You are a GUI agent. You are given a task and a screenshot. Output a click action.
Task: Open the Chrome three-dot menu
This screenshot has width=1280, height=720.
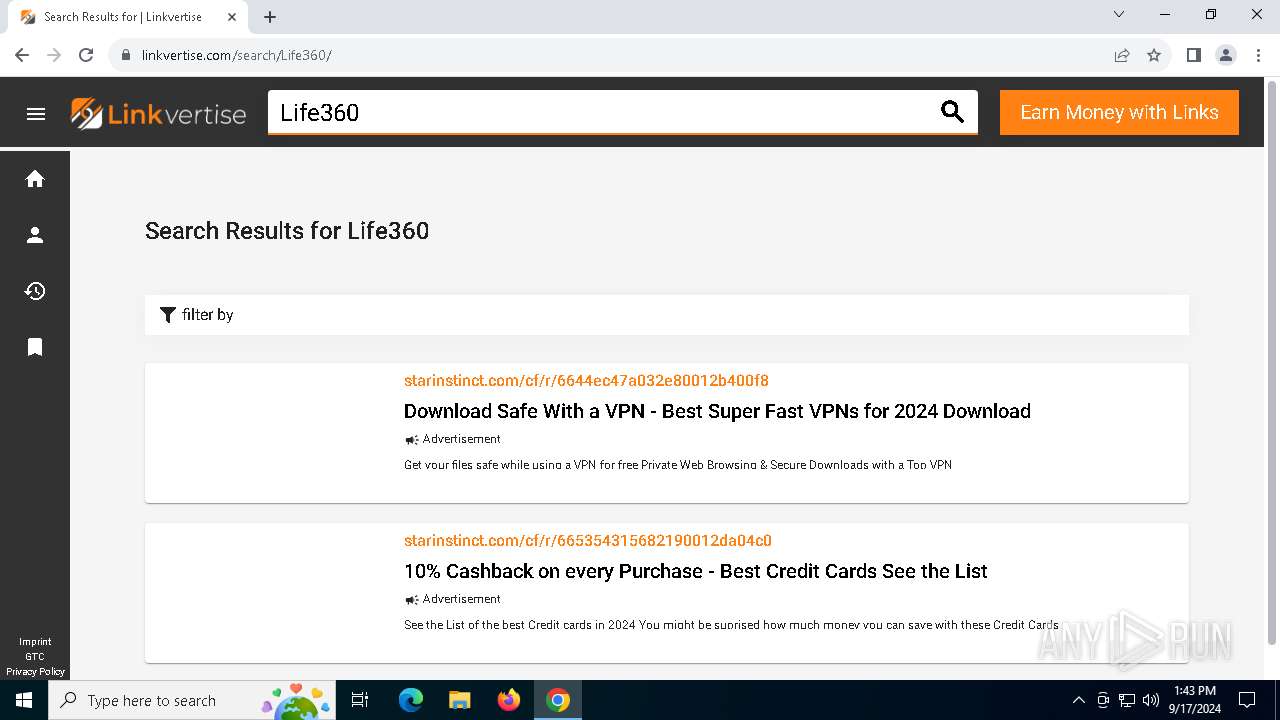tap(1258, 55)
